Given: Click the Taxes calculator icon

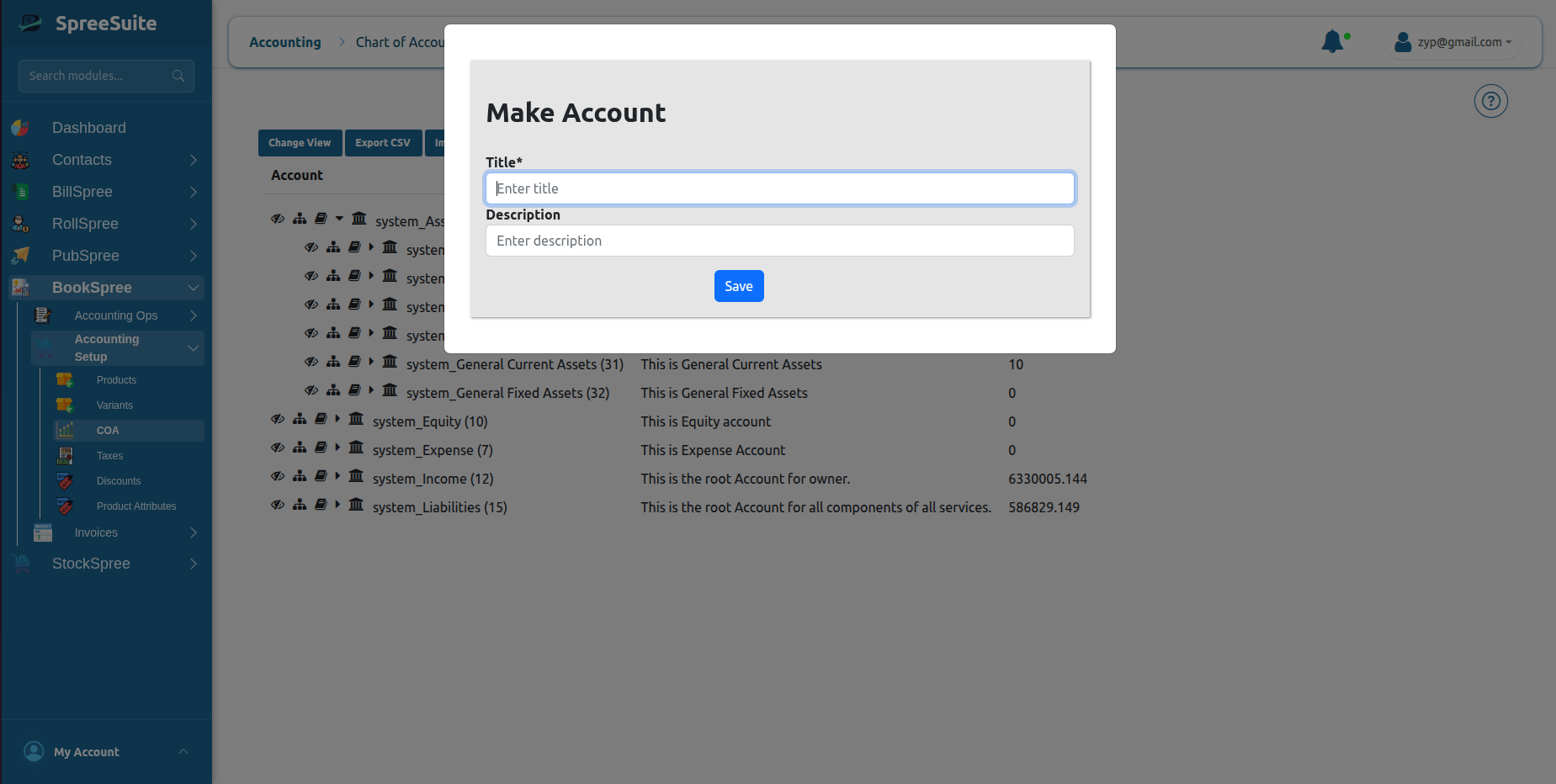Looking at the screenshot, I should 65,456.
